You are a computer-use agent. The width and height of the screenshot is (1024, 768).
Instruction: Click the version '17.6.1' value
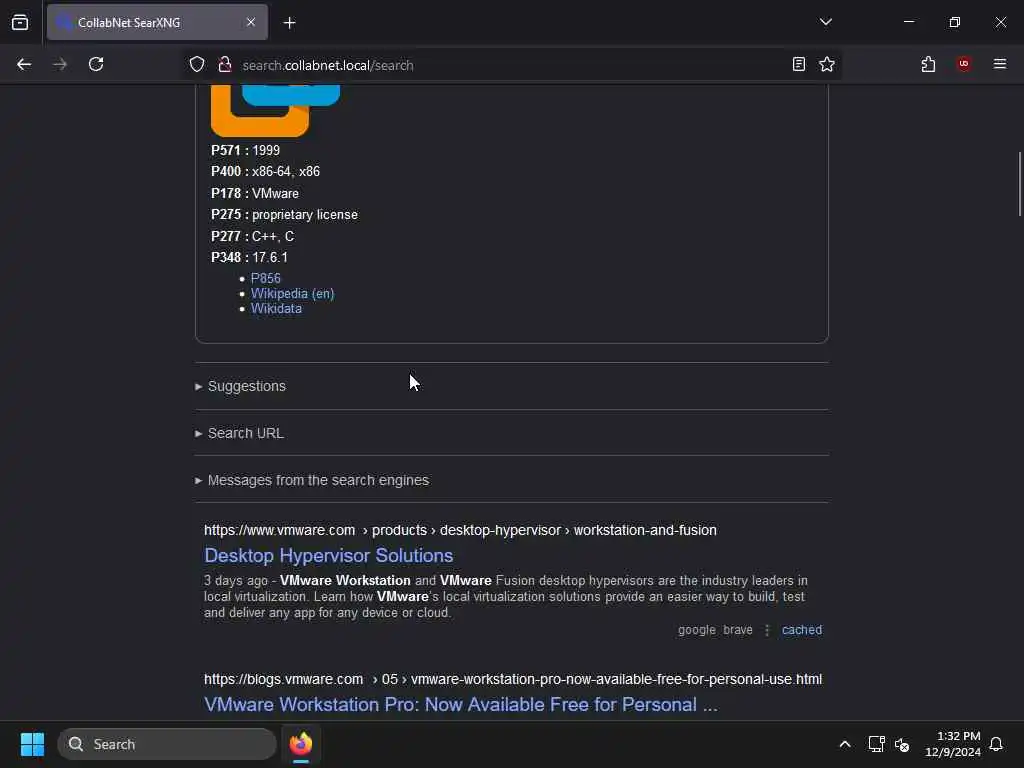point(270,257)
